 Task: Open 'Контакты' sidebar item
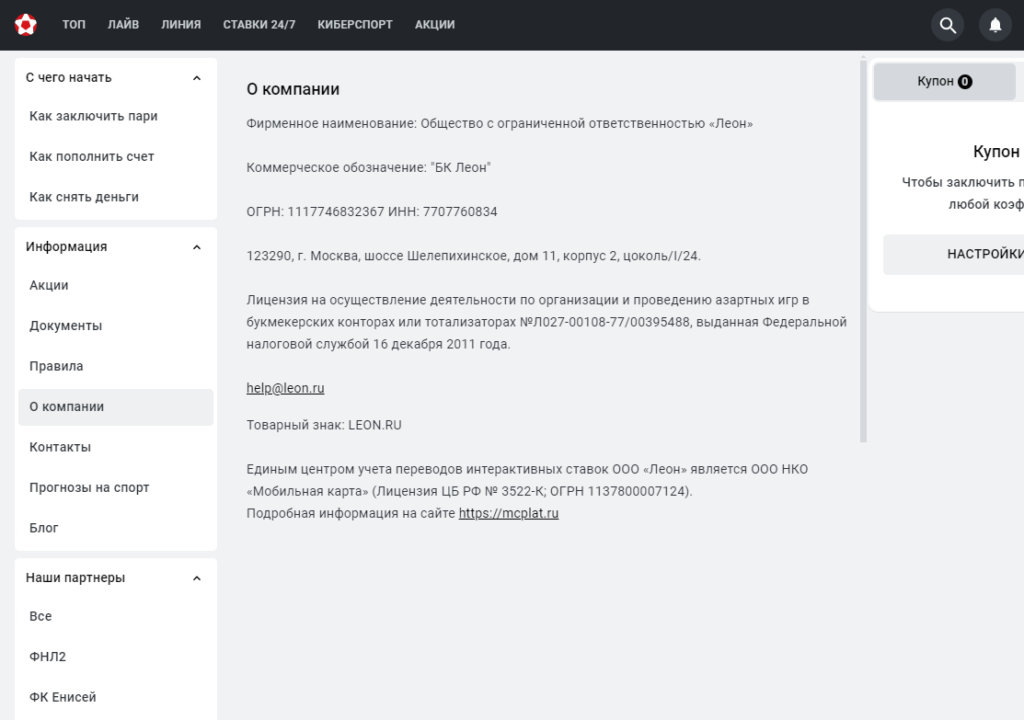pyautogui.click(x=116, y=448)
